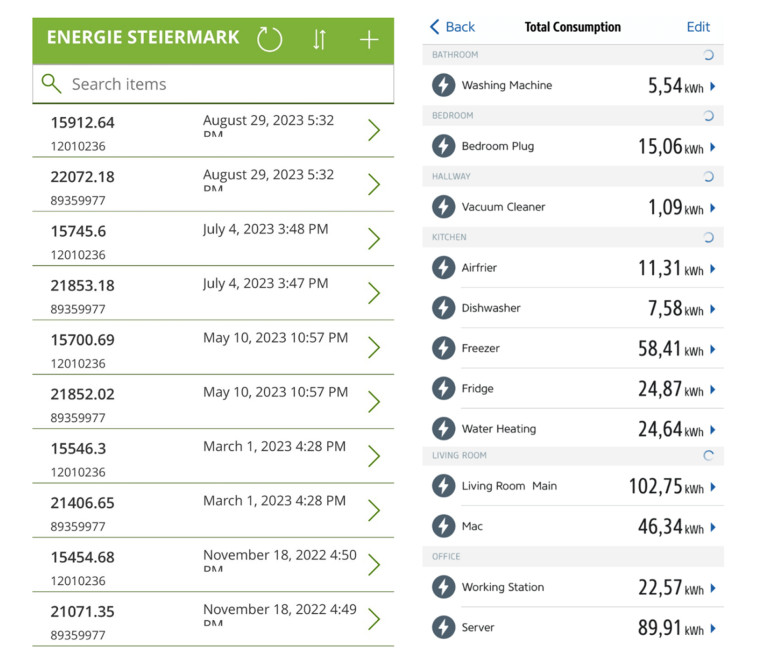Select the 15546.3 March 1 reading row
768x667 pixels.
(200, 456)
